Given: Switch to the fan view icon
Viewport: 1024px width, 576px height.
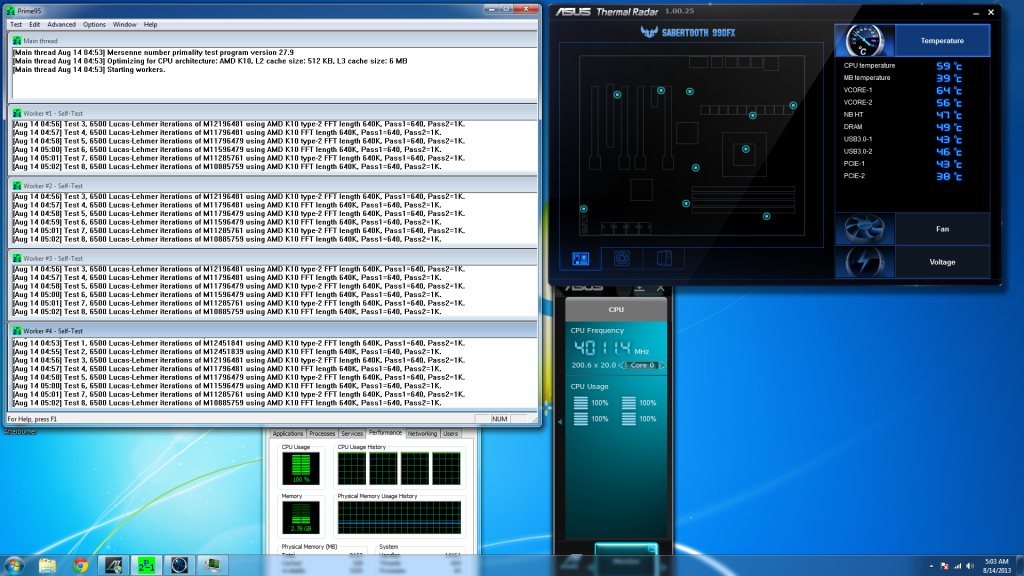Looking at the screenshot, I should tap(620, 258).
